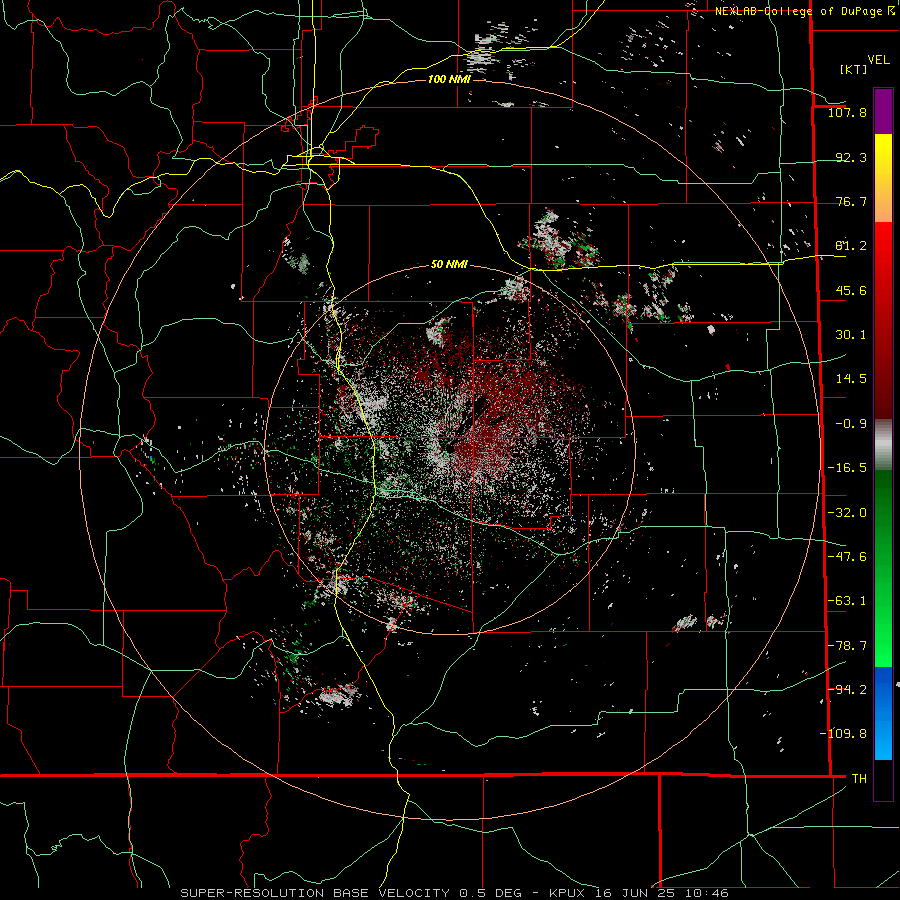Click the -94.2 value on velocity scale
This screenshot has width=900, height=900.
tap(847, 689)
